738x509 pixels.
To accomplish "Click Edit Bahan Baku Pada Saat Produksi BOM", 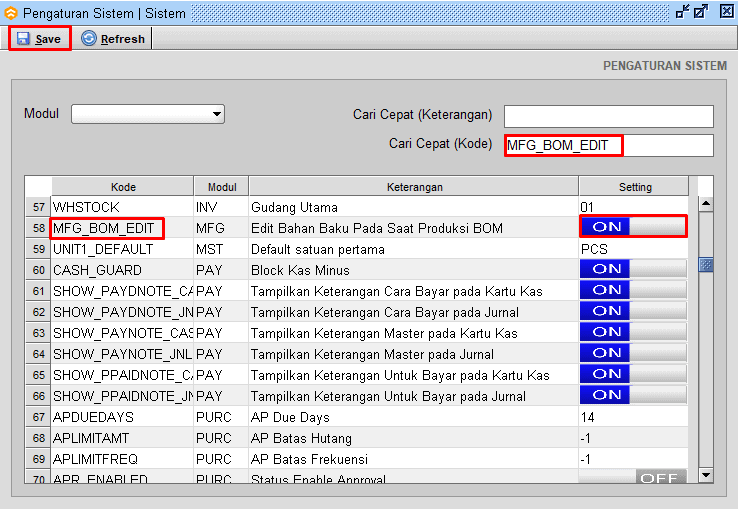I will click(x=414, y=228).
